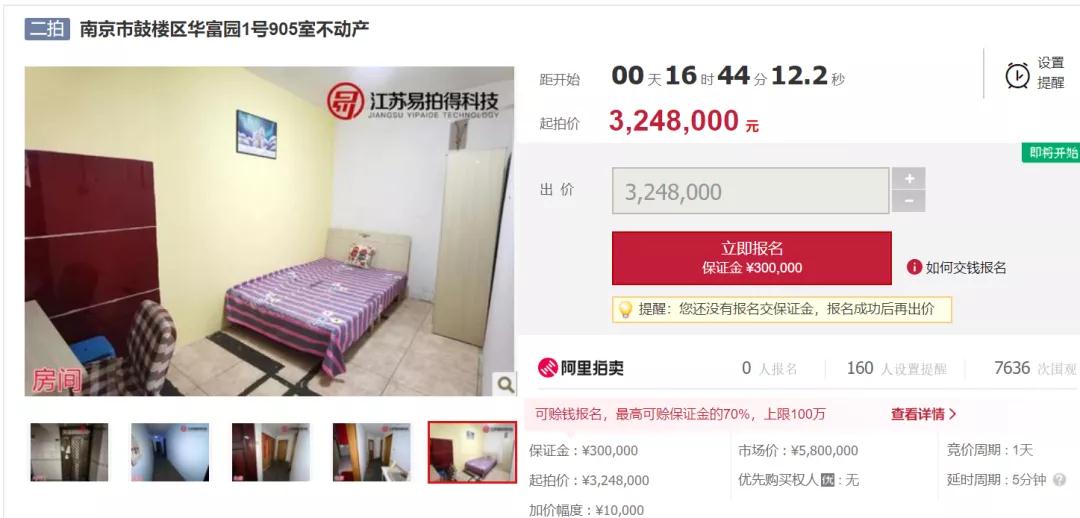1080x518 pixels.
Task: Click 设置提醒 reminder text
Action: (1051, 73)
